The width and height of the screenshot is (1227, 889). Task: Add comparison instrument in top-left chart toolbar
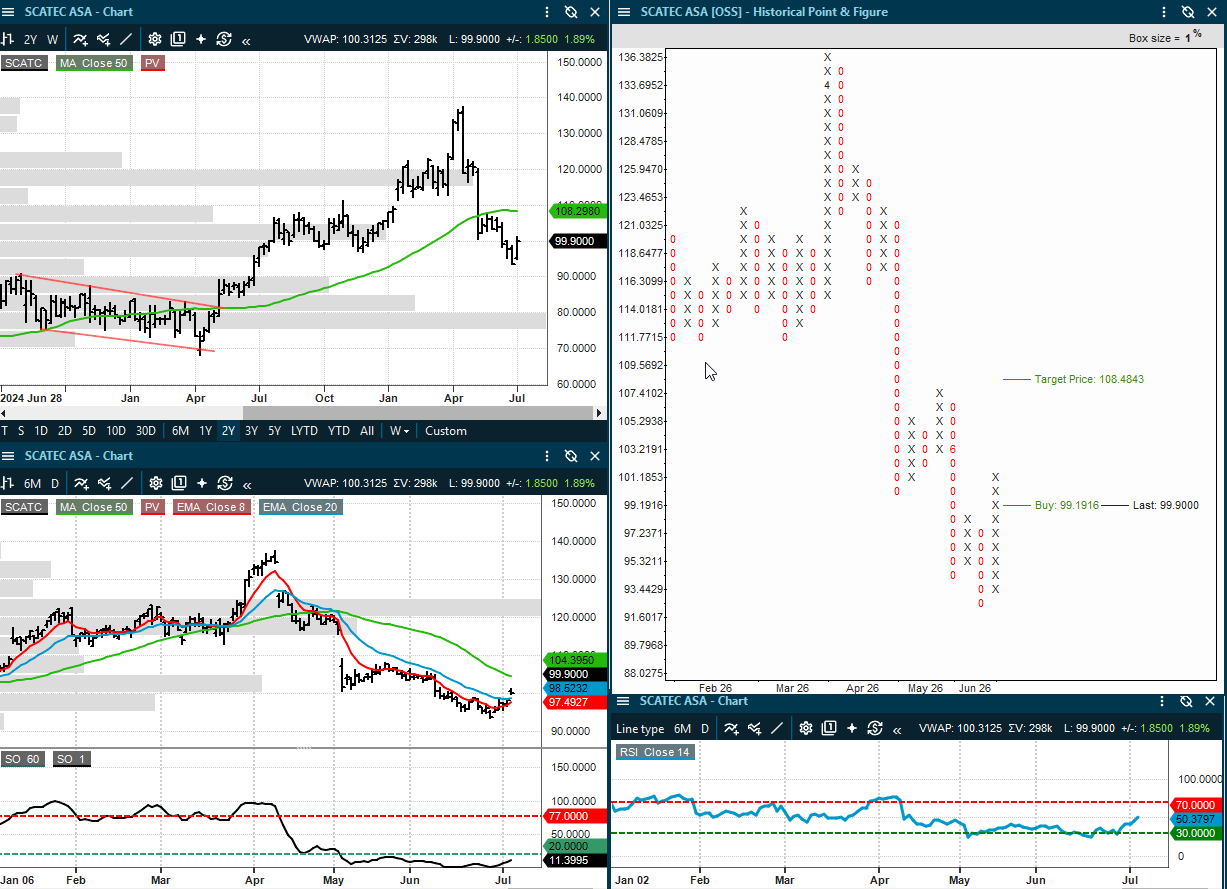pyautogui.click(x=104, y=39)
